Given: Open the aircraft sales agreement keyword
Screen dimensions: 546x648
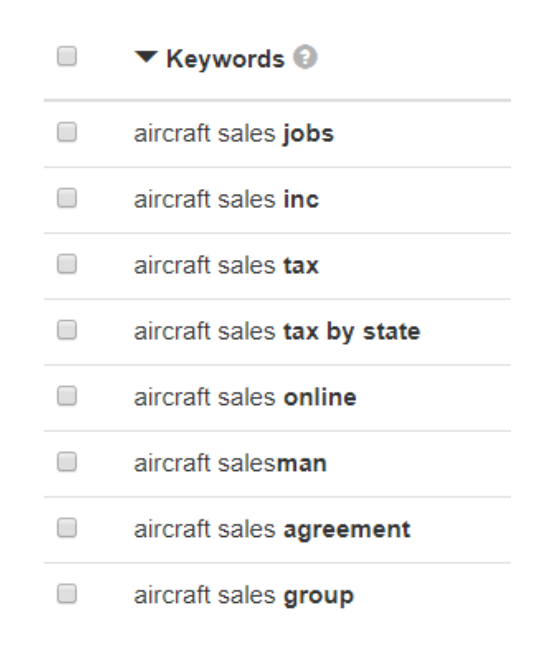Looking at the screenshot, I should pos(272,530).
